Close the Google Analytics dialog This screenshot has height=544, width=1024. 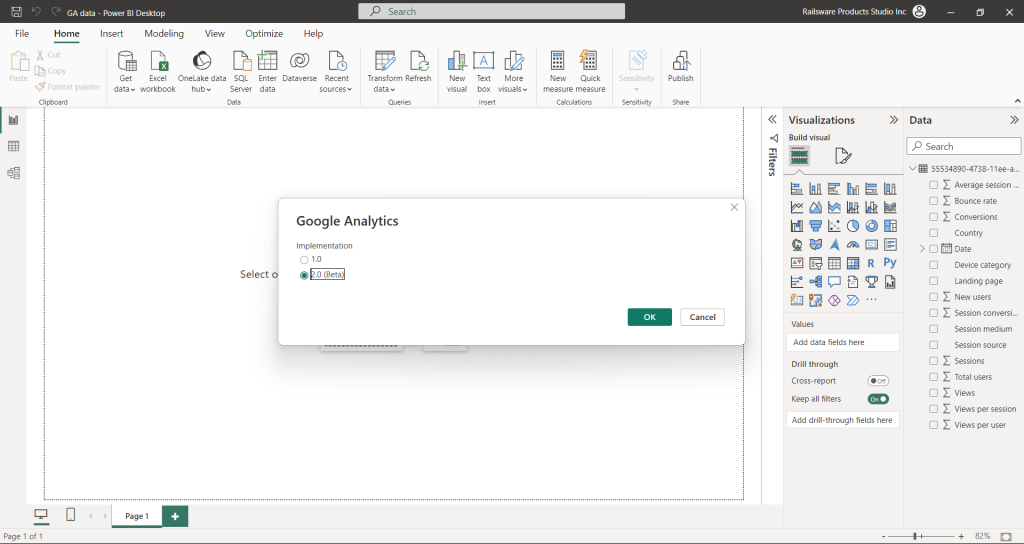[x=734, y=207]
